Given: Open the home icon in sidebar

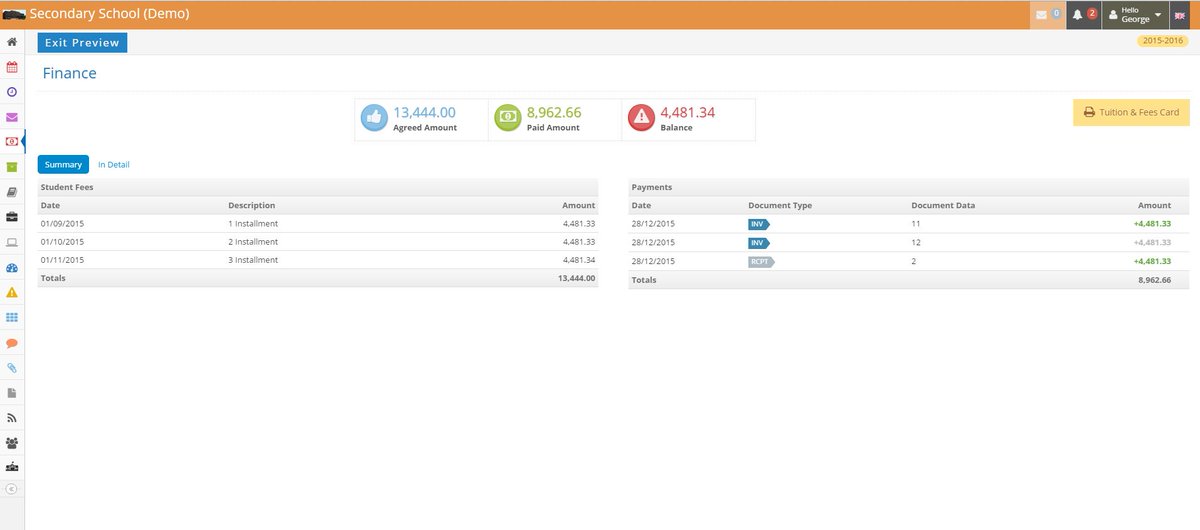Looking at the screenshot, I should [x=12, y=42].
